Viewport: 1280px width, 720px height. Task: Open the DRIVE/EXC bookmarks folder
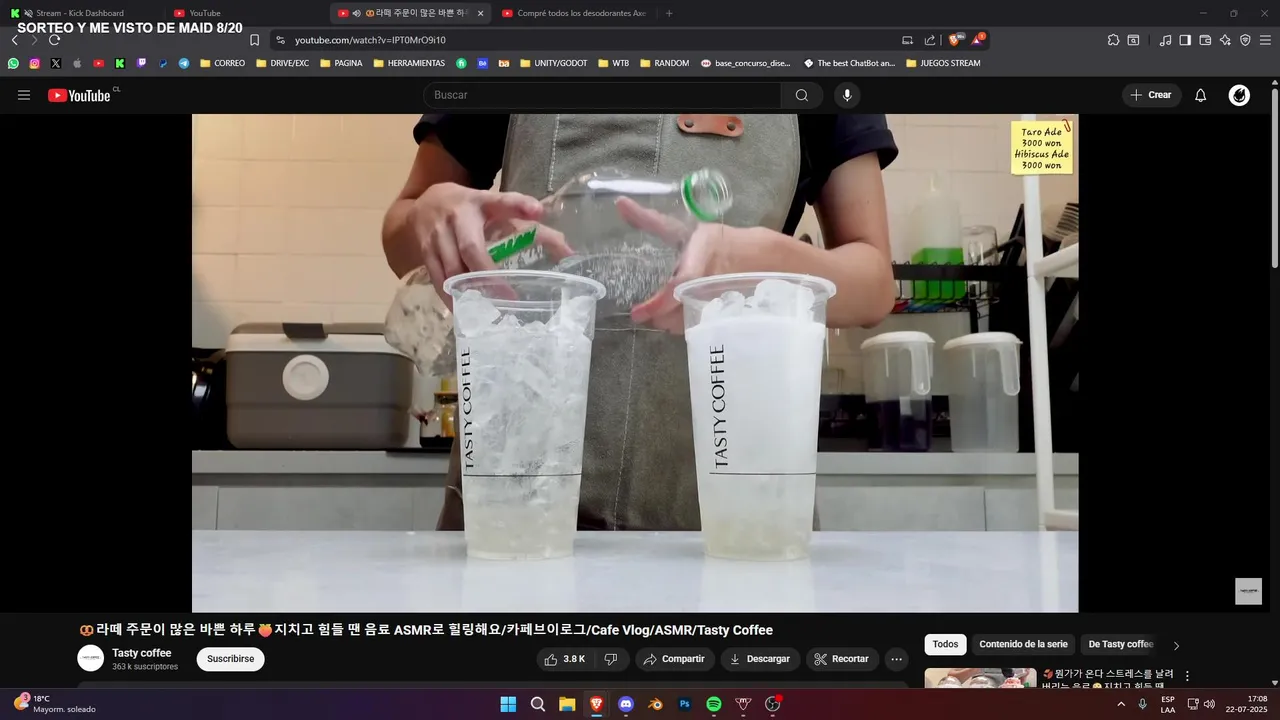coord(282,63)
